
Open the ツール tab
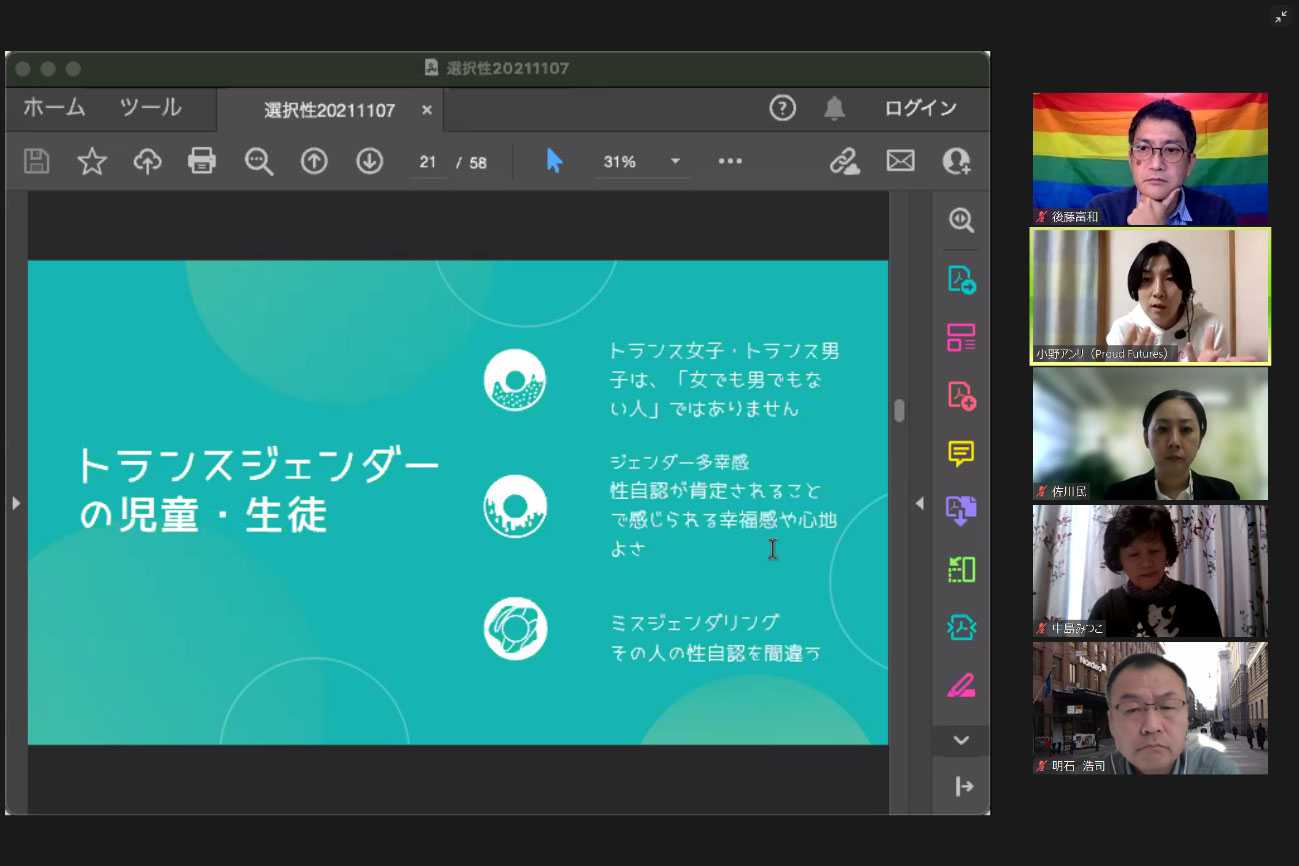pyautogui.click(x=150, y=108)
